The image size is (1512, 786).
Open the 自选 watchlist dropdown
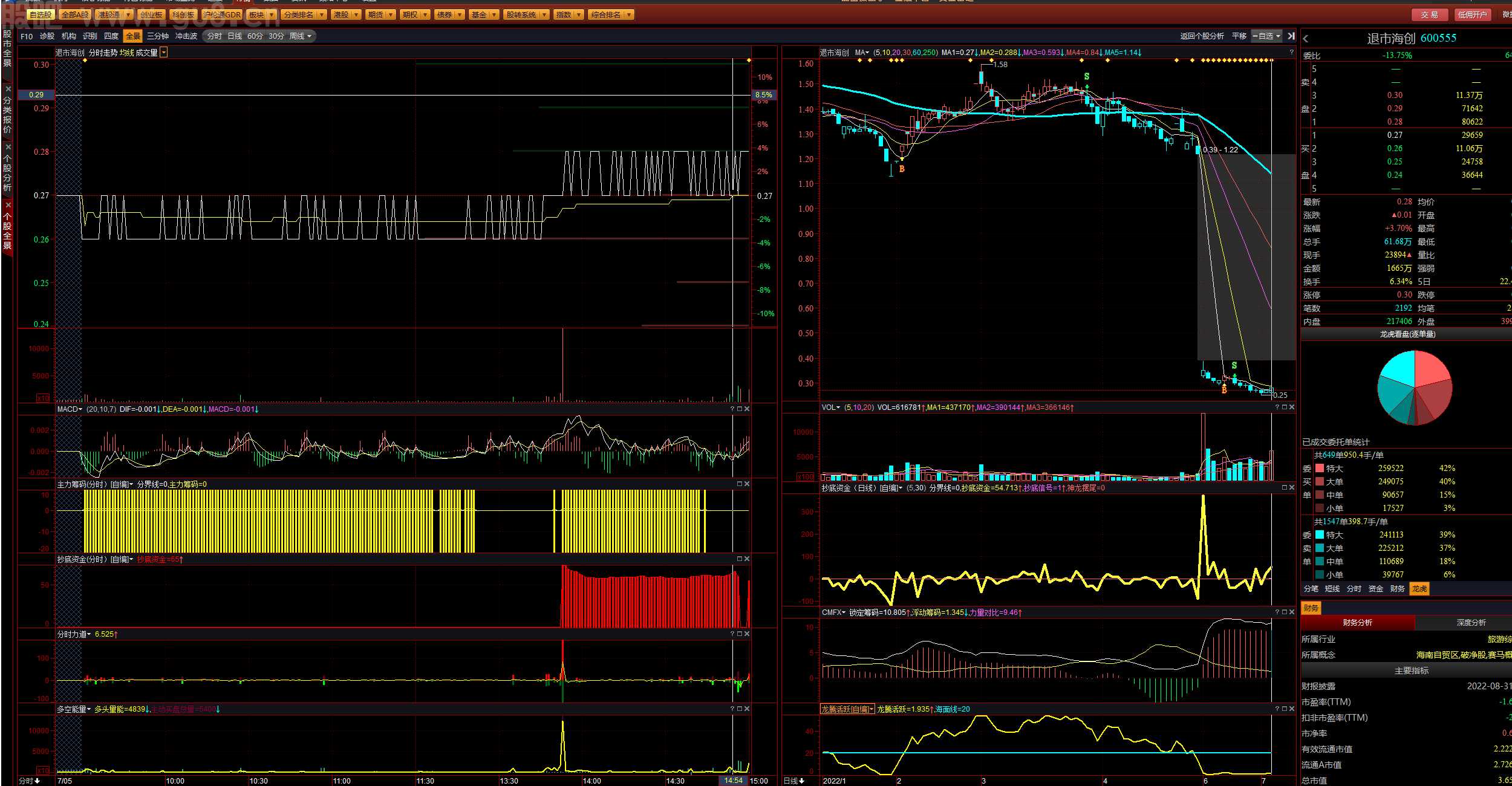click(1267, 36)
